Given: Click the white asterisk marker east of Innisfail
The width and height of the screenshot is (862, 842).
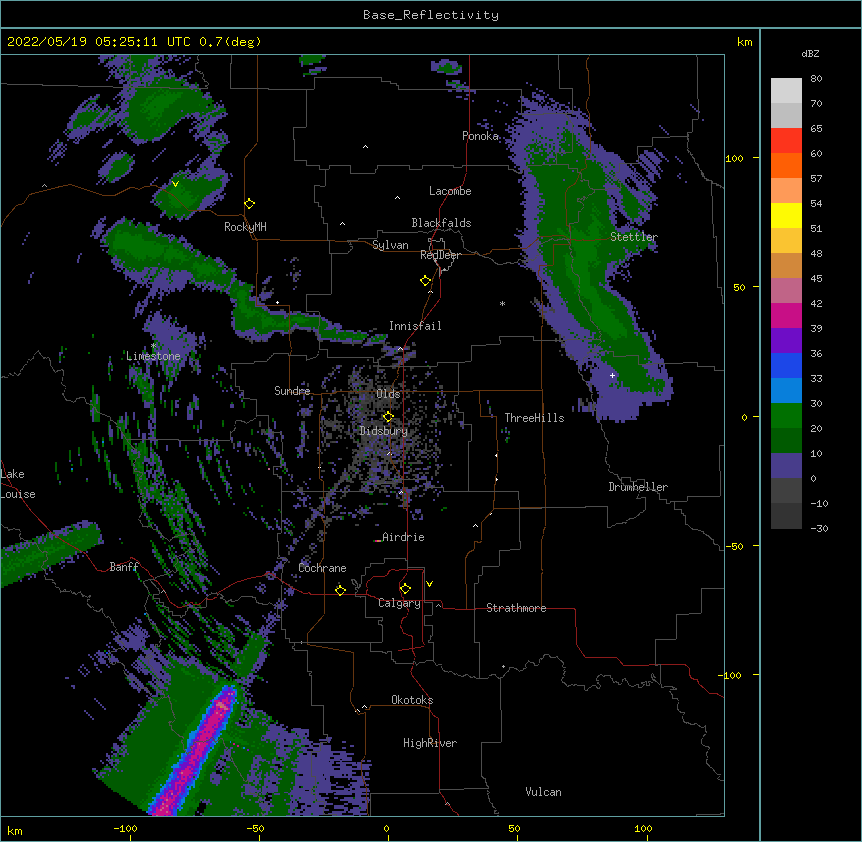Looking at the screenshot, I should click(x=502, y=303).
